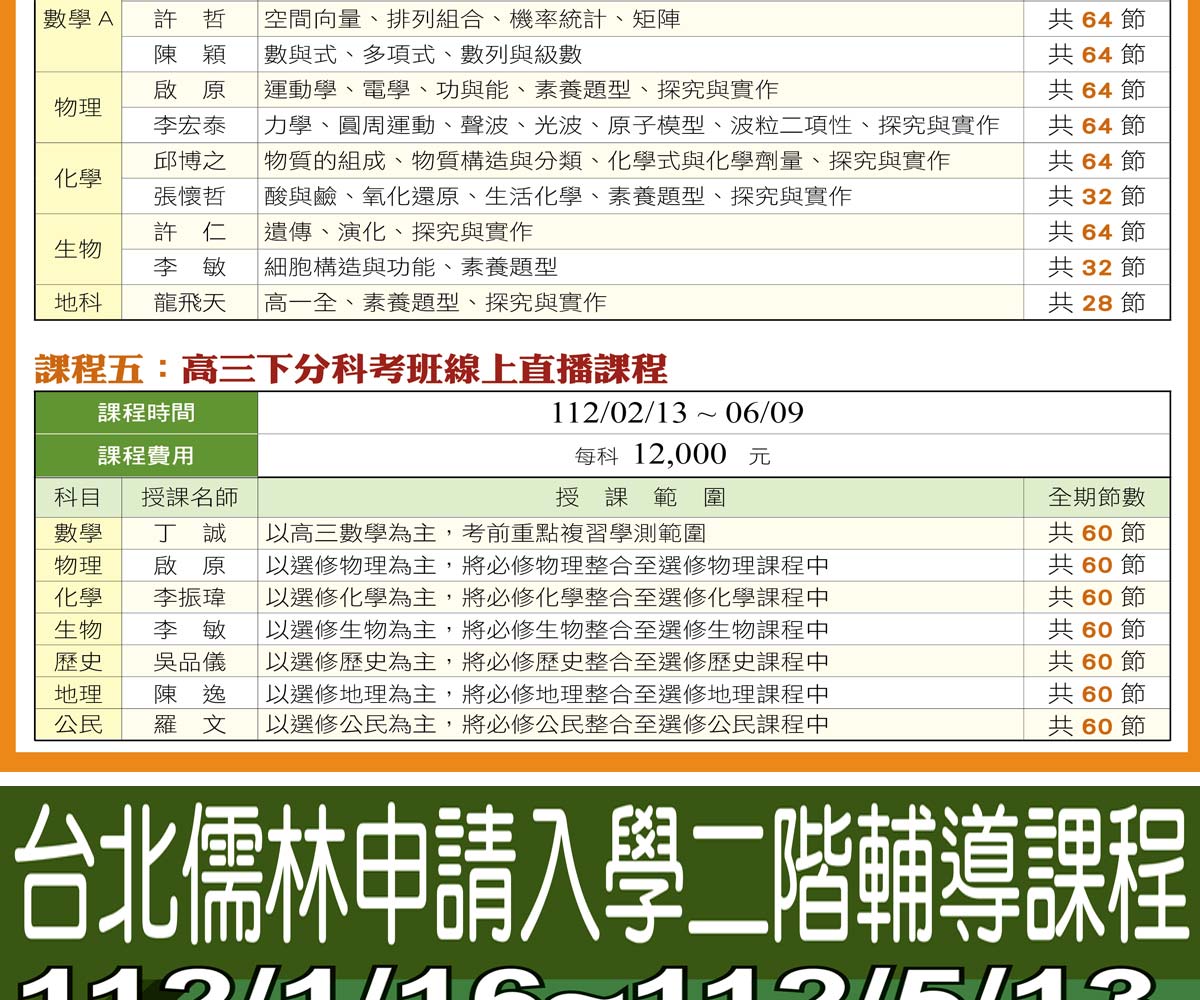Select teacher name 羅 文
Screen dimensions: 1200x1000
pos(190,725)
